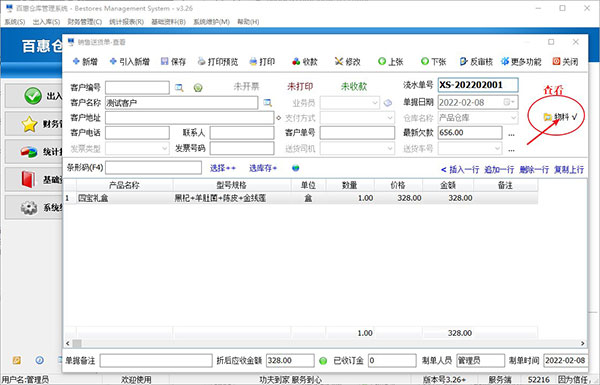Click the 保存 save toolbar icon

[x=165, y=61]
